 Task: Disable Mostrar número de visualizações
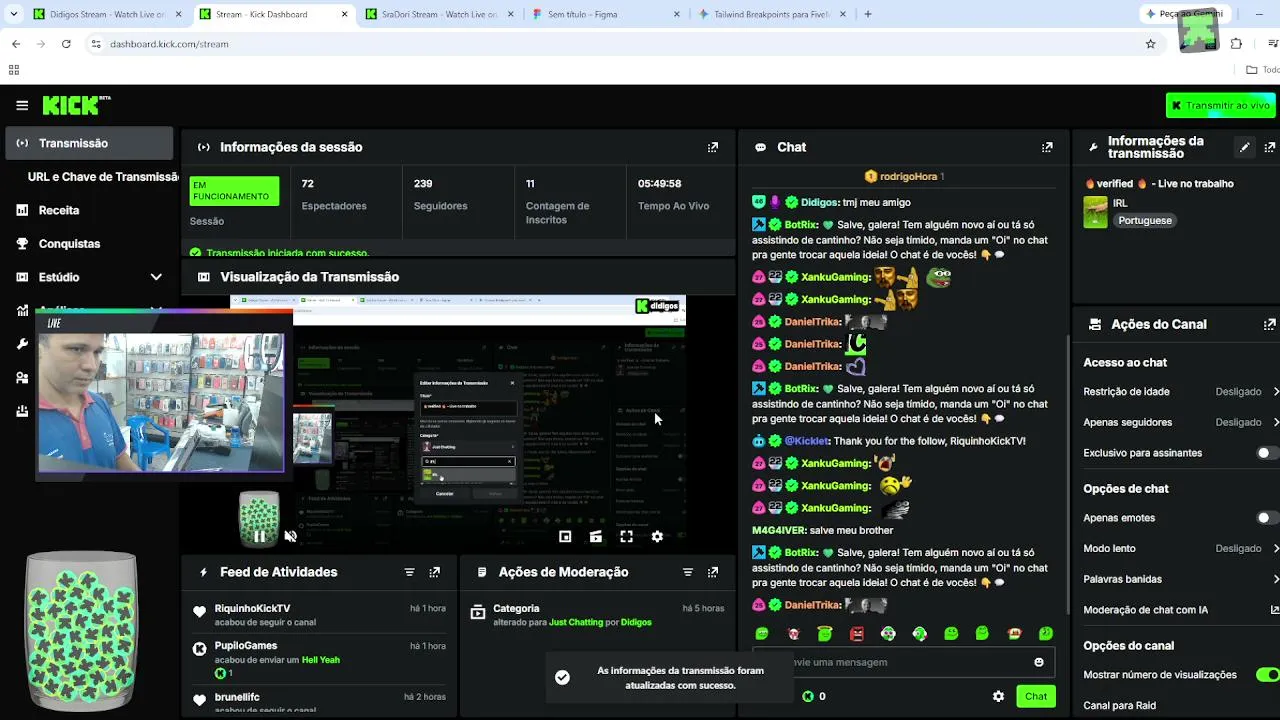click(1267, 675)
